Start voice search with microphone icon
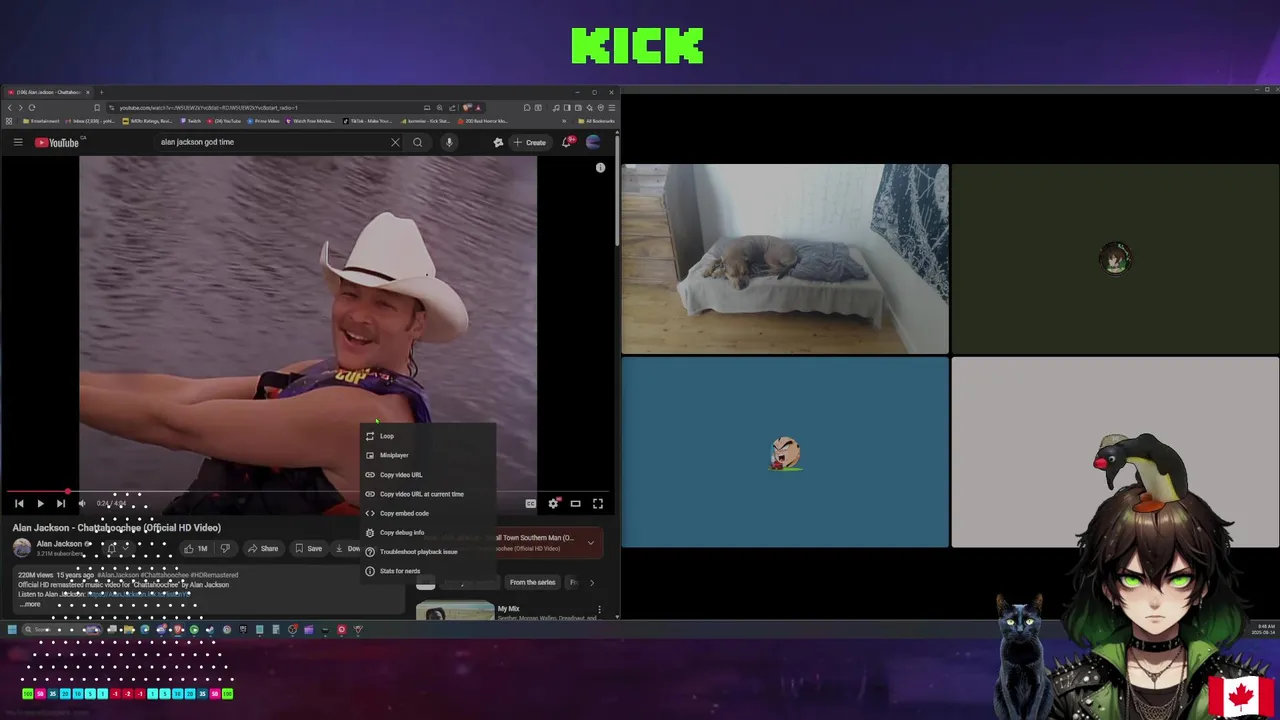1280x720 pixels. [449, 142]
